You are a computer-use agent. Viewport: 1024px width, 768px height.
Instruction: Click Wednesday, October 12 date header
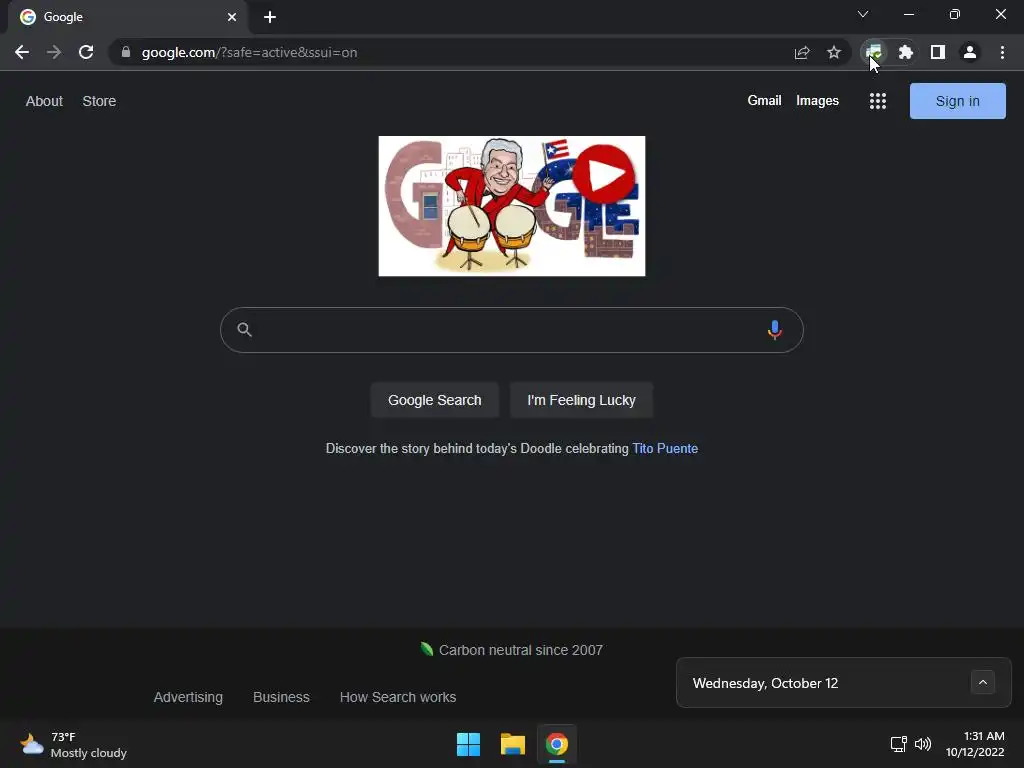(x=765, y=683)
